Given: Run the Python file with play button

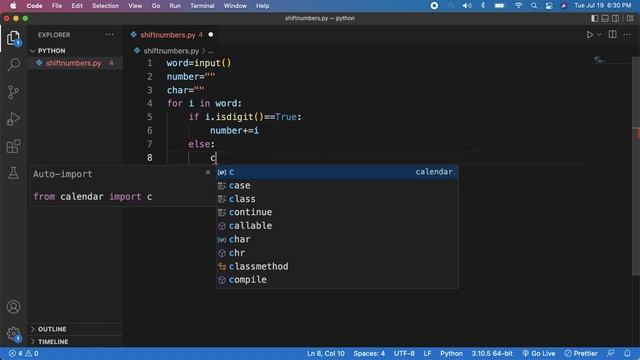Looking at the screenshot, I should click(x=590, y=35).
